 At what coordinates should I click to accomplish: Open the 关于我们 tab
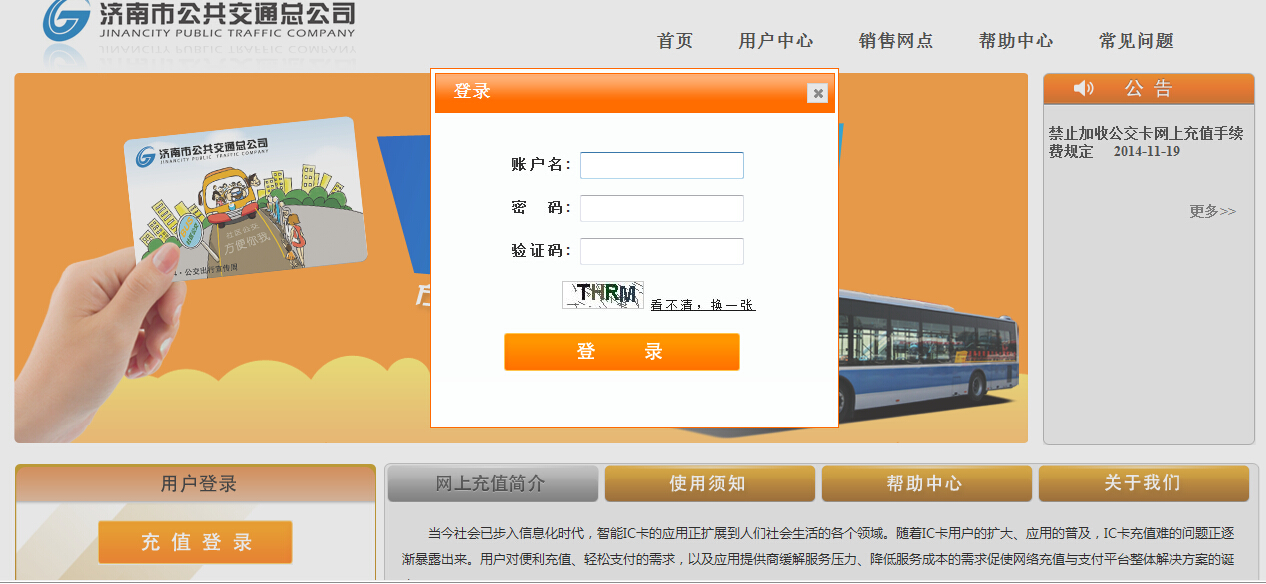tap(1143, 483)
